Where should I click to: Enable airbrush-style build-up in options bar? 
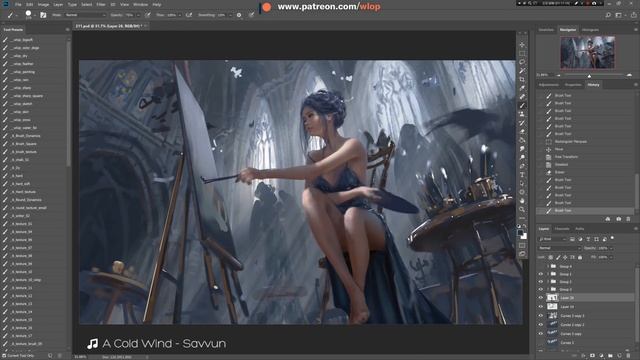click(x=189, y=15)
